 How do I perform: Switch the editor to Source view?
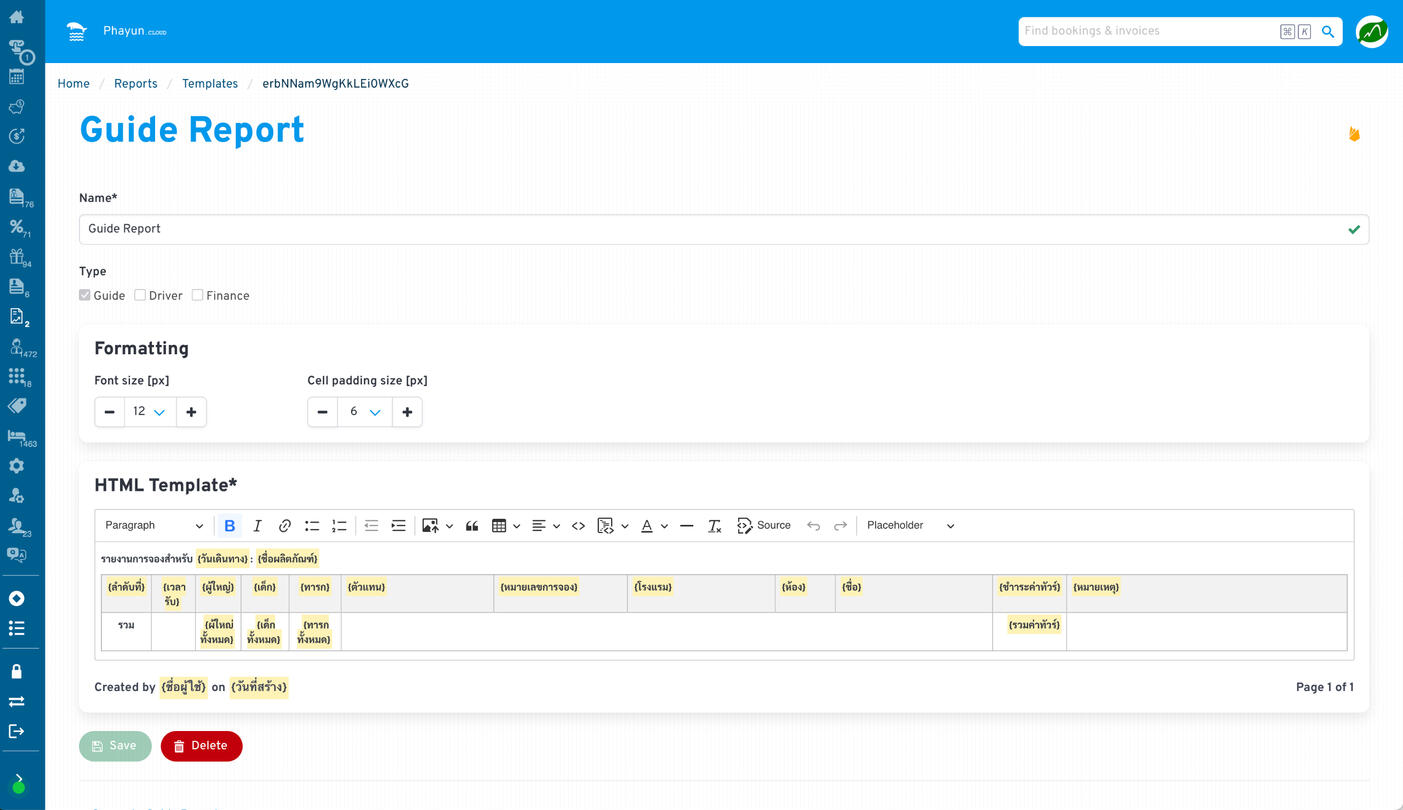coord(764,526)
